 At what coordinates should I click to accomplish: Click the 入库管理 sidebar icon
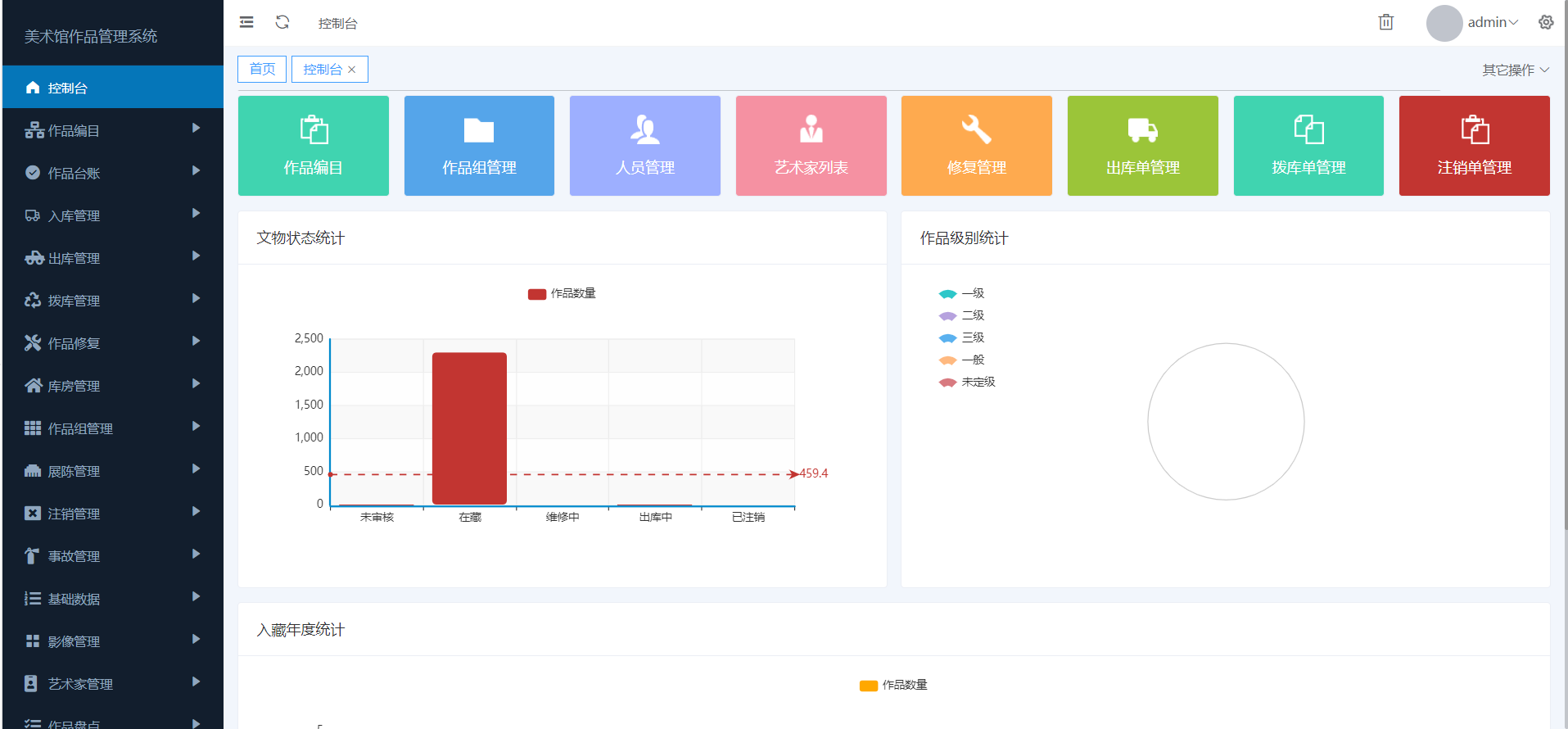[33, 215]
